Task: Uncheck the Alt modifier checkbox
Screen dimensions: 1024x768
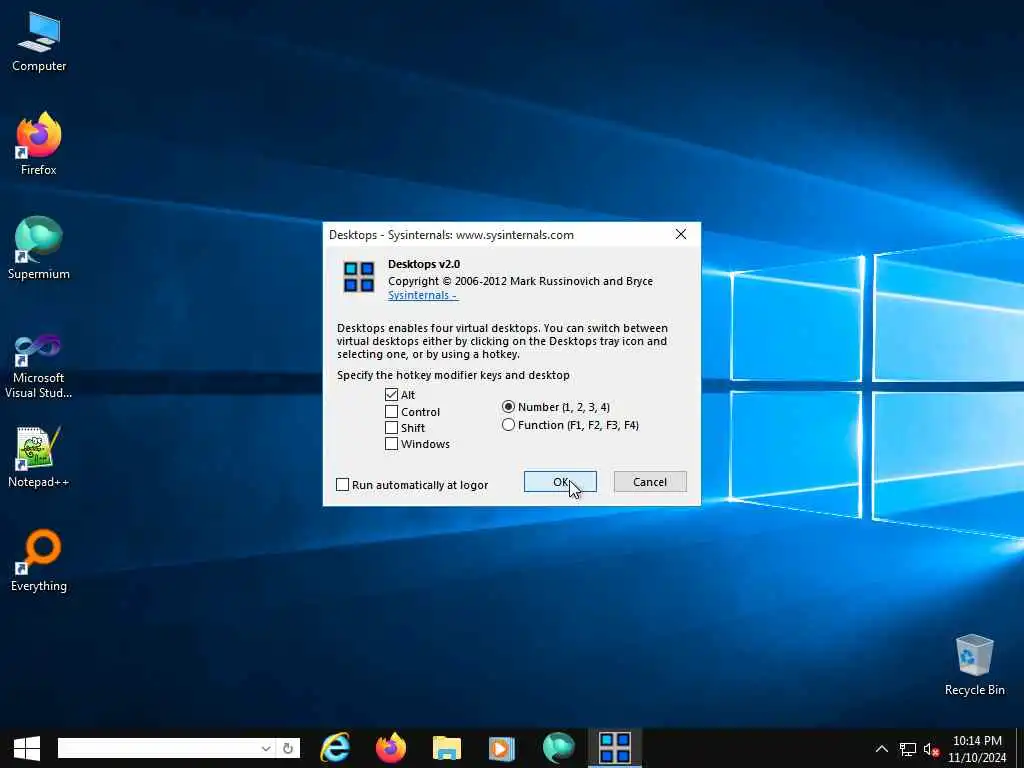Action: click(391, 394)
